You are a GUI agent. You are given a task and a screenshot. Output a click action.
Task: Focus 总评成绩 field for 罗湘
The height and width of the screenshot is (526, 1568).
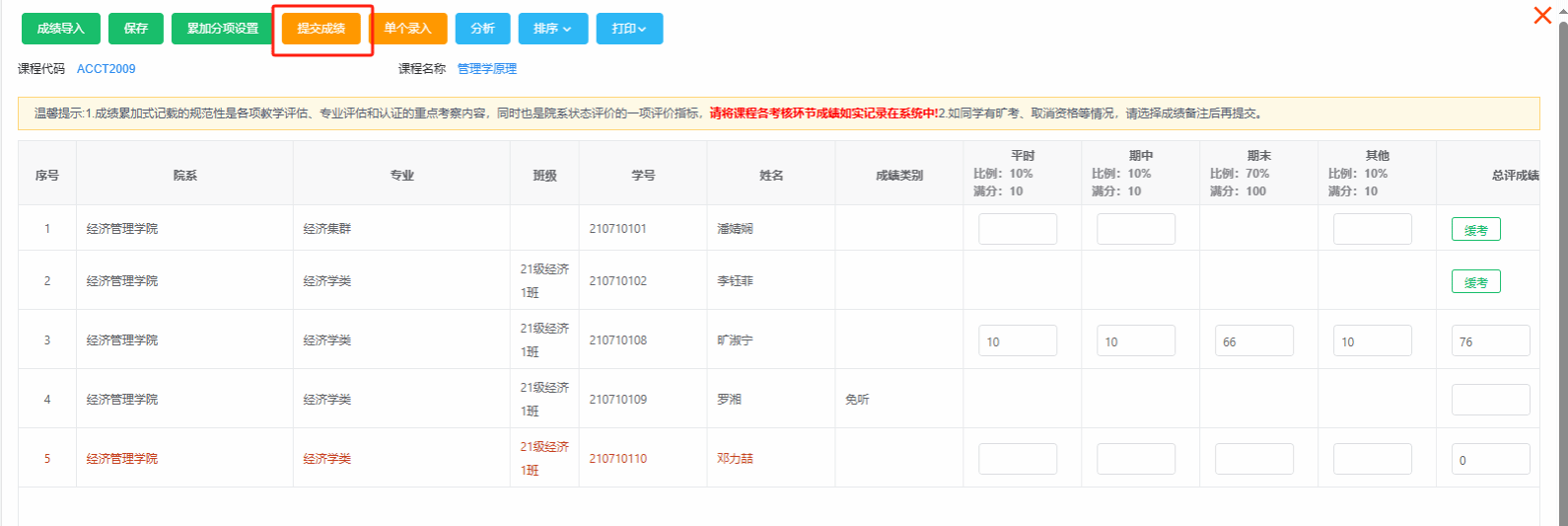click(1491, 400)
